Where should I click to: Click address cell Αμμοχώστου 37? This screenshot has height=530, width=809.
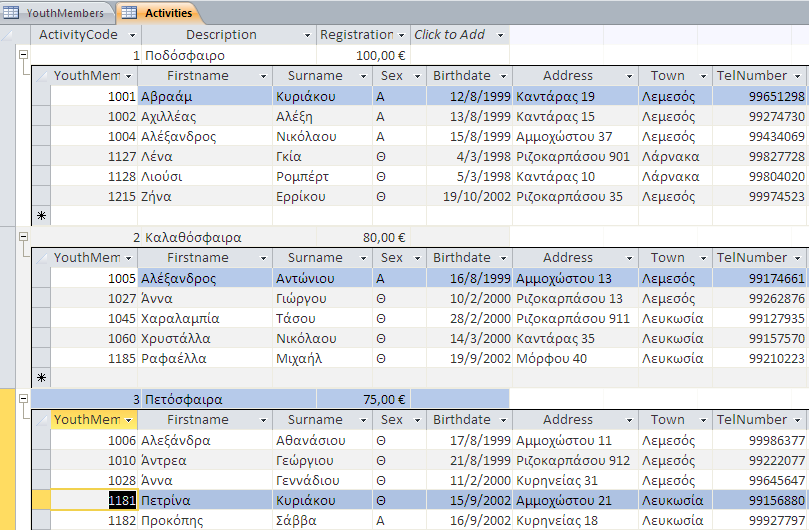pos(575,136)
